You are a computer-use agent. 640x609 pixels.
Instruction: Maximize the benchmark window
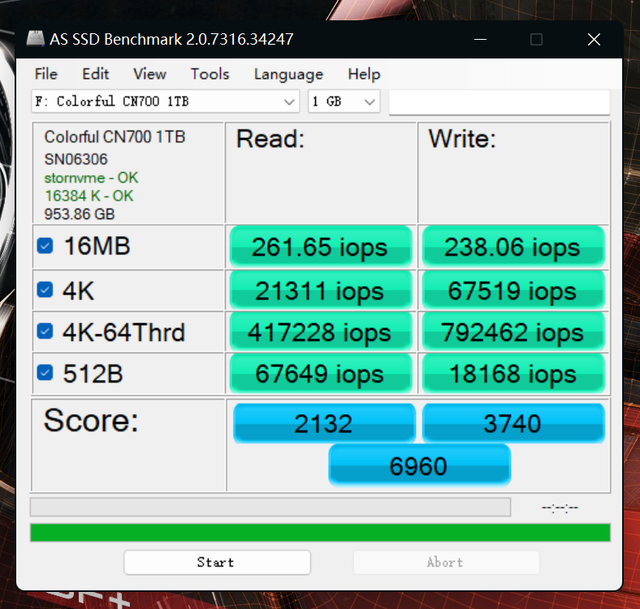point(536,40)
